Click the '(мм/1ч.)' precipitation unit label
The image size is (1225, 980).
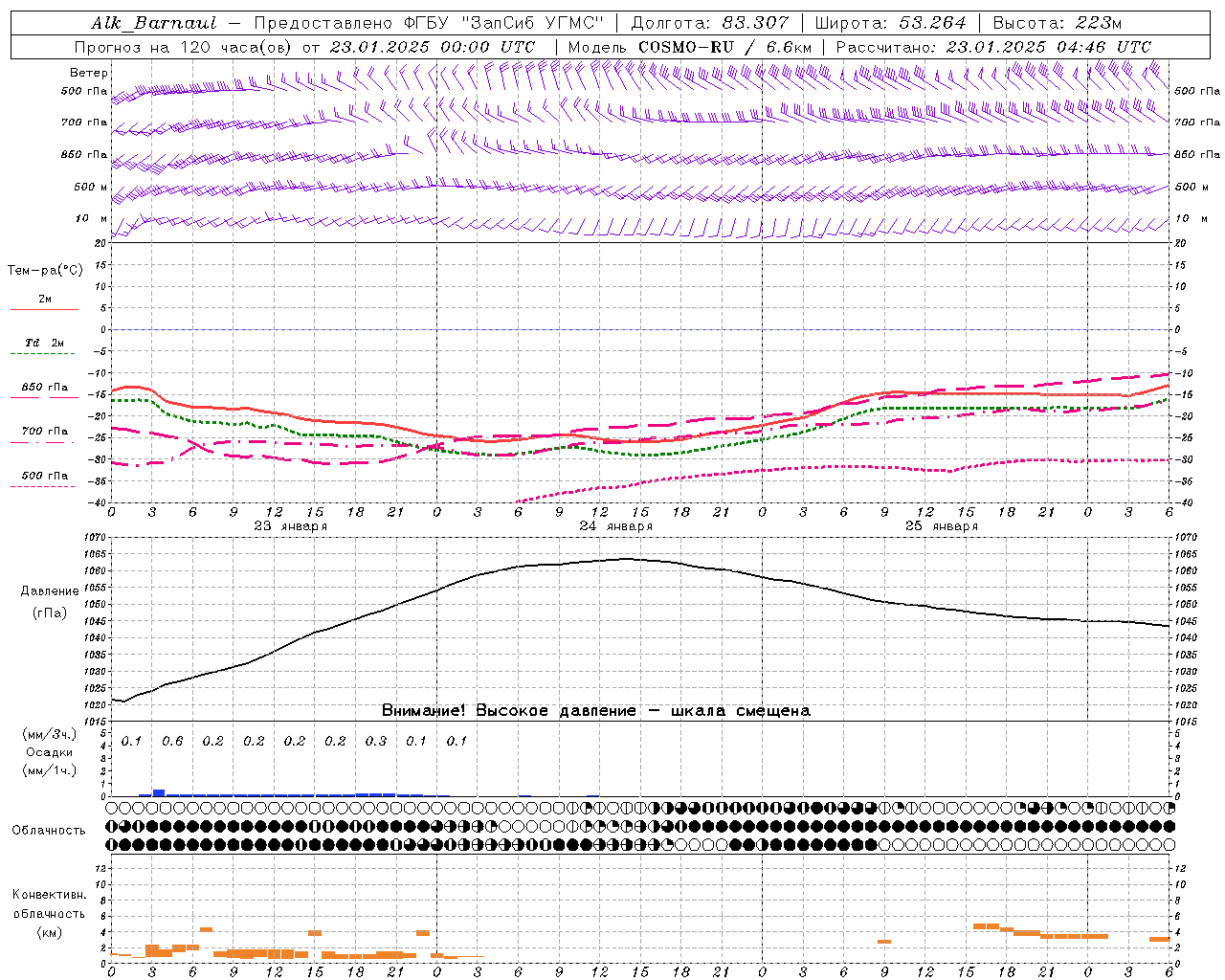[x=49, y=770]
